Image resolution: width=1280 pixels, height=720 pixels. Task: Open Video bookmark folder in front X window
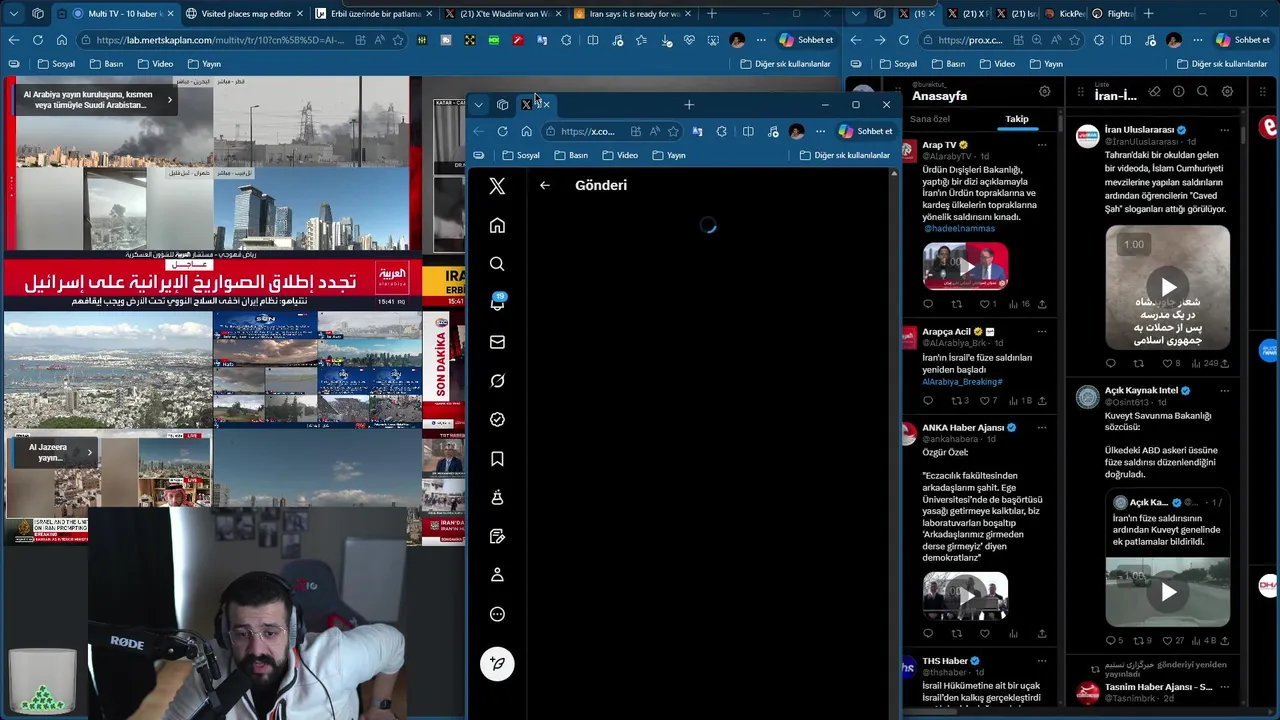pos(620,155)
